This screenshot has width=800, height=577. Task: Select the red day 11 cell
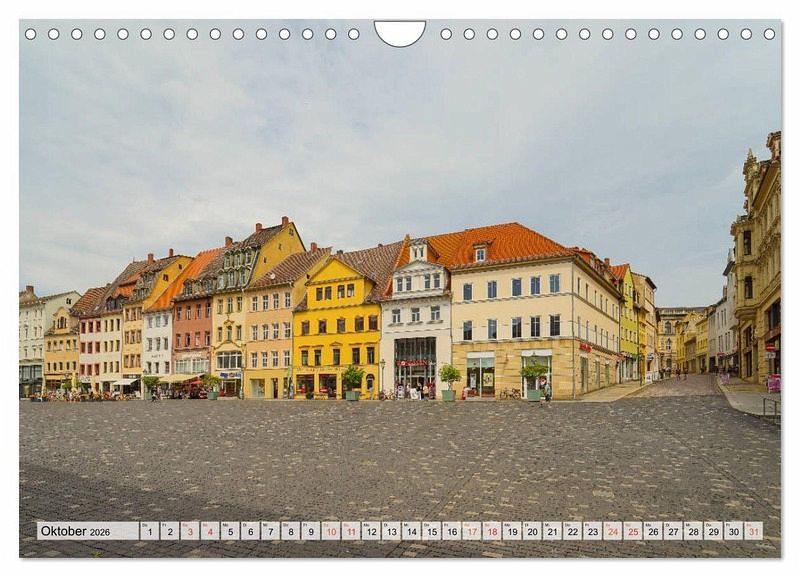pyautogui.click(x=351, y=531)
